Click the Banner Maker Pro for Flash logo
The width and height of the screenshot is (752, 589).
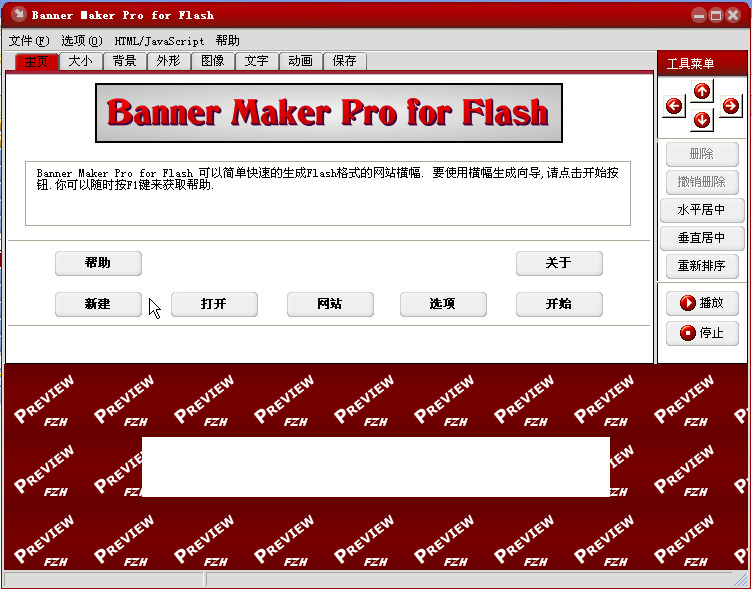click(329, 113)
